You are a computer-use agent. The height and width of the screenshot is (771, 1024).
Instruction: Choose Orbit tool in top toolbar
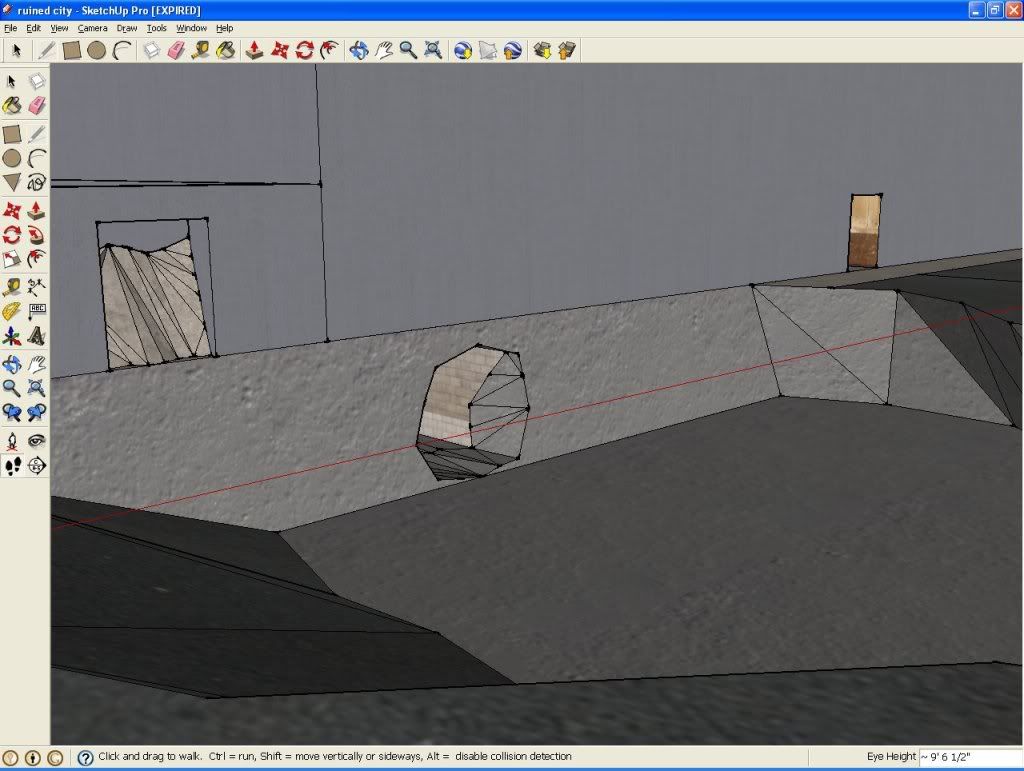point(359,50)
